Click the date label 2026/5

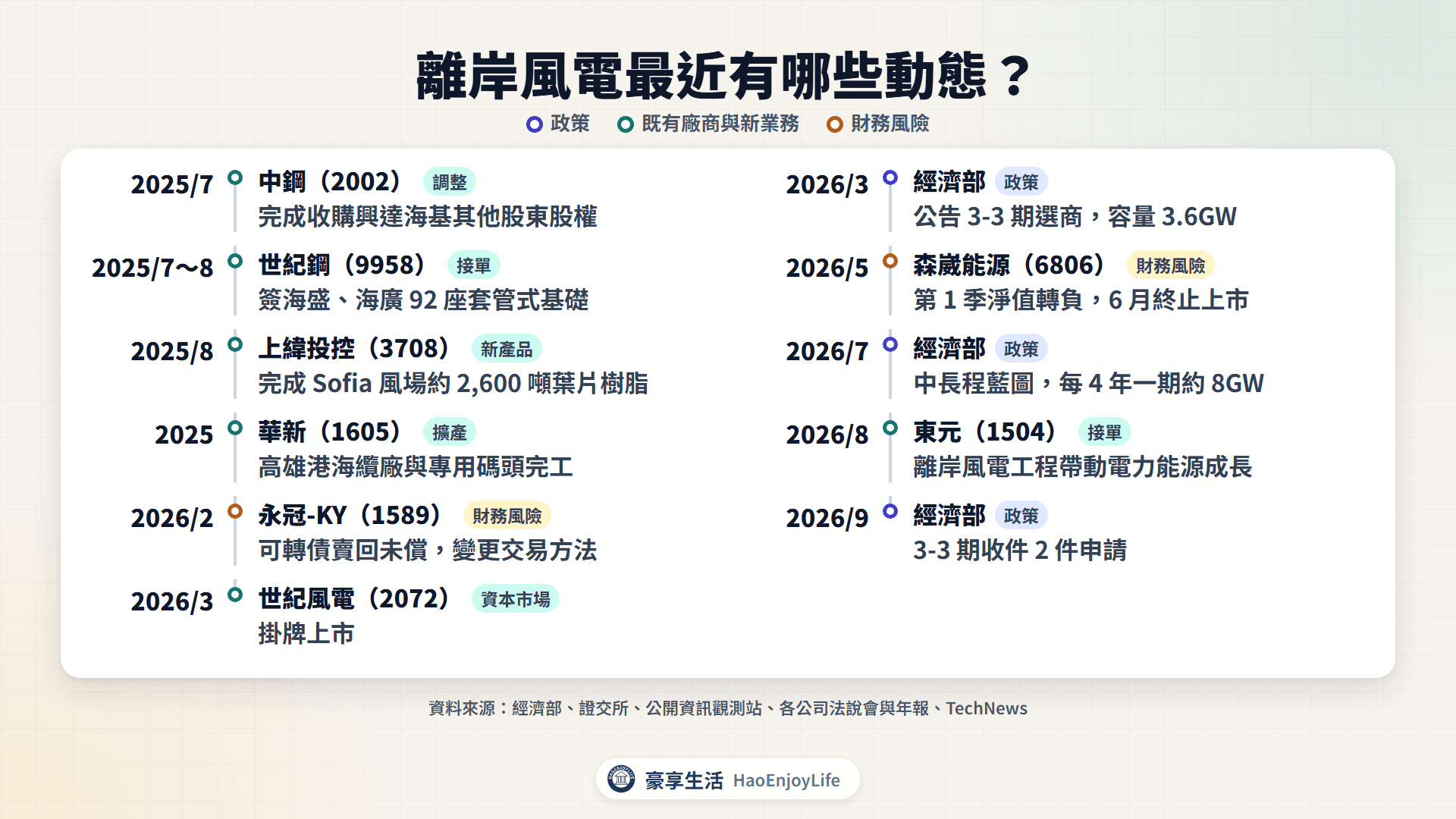[827, 268]
